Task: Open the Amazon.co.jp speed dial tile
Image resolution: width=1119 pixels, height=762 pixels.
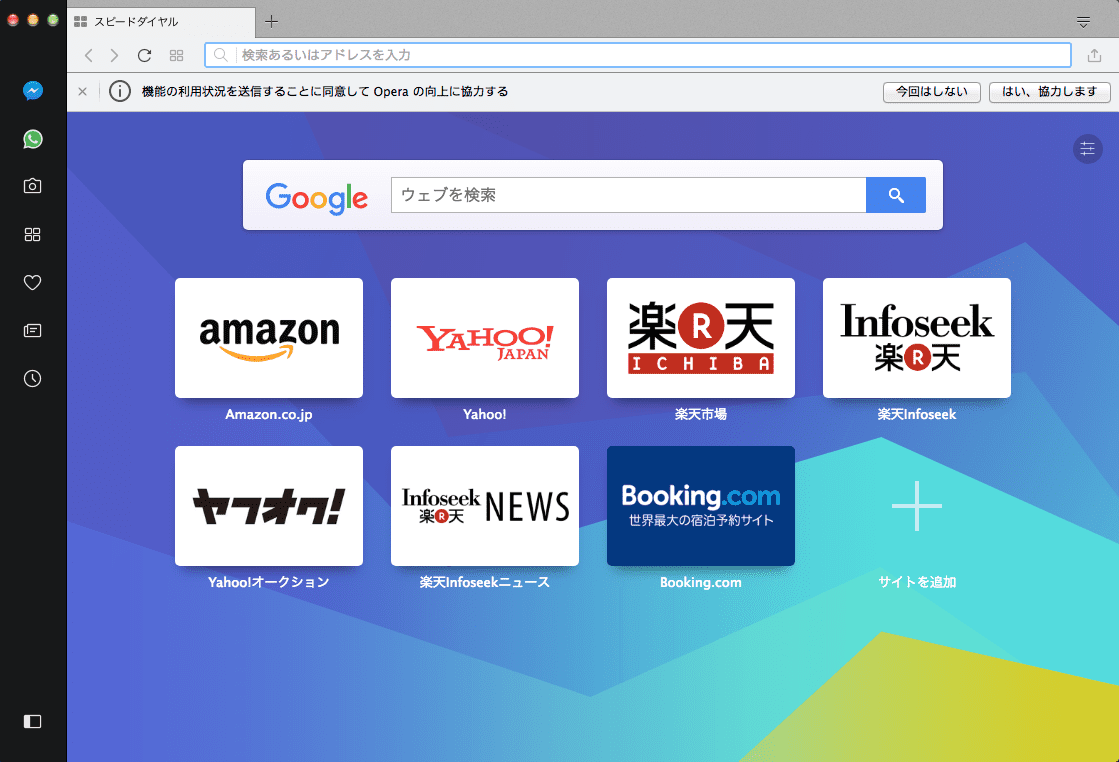Action: [x=269, y=338]
